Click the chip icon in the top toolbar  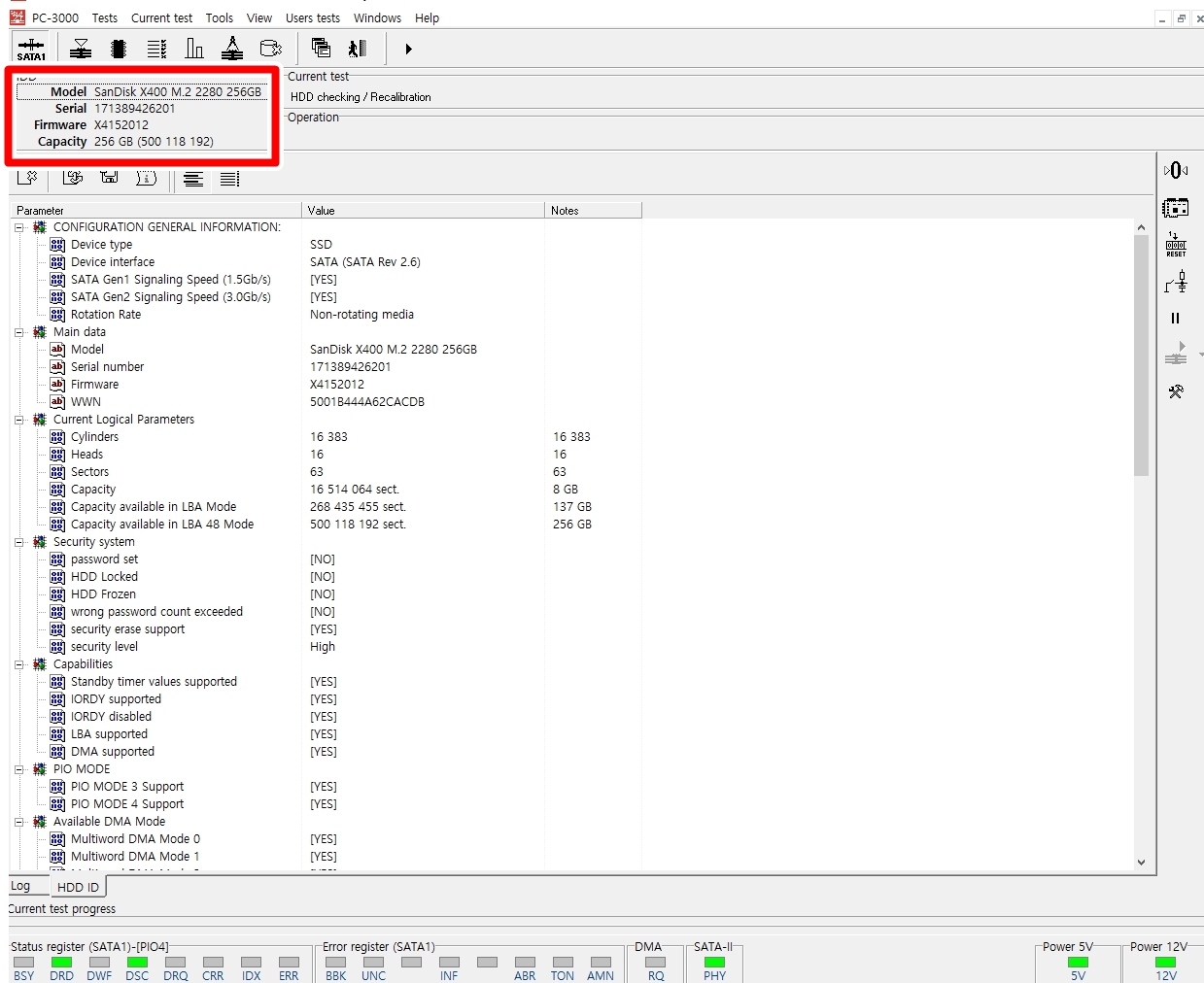coord(119,49)
